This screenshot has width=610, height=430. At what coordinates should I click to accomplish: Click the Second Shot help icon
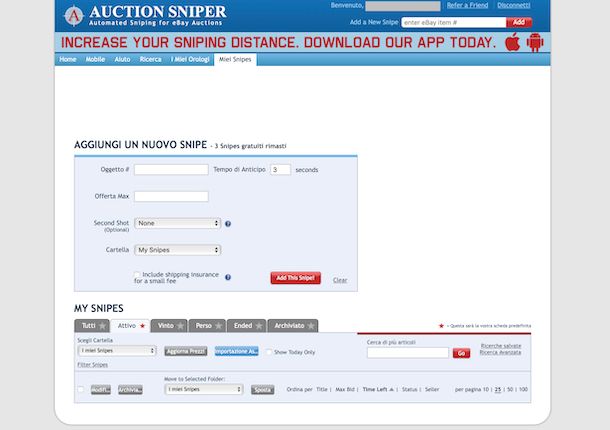228,224
